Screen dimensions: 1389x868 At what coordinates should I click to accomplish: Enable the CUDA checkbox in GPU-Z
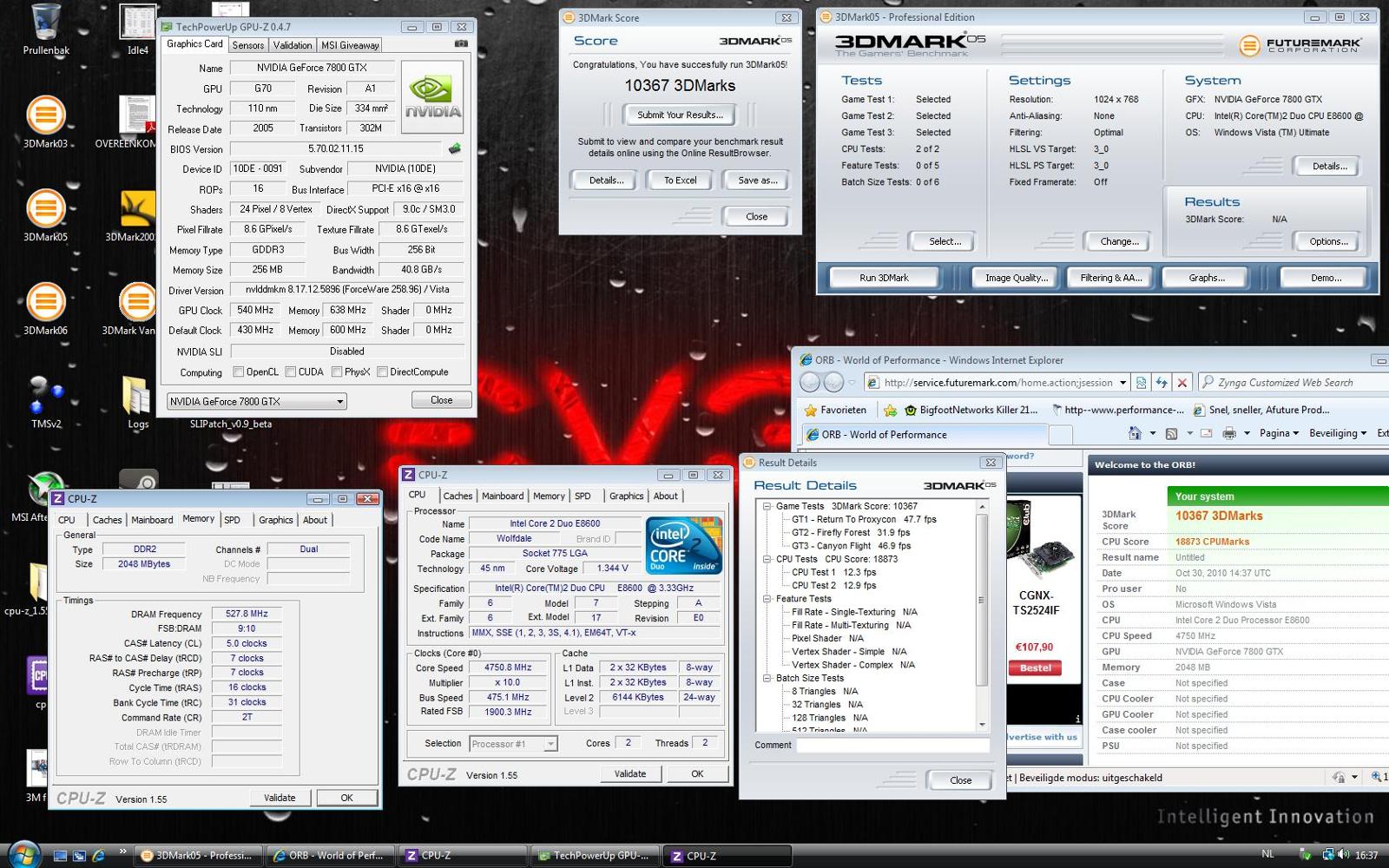(291, 372)
